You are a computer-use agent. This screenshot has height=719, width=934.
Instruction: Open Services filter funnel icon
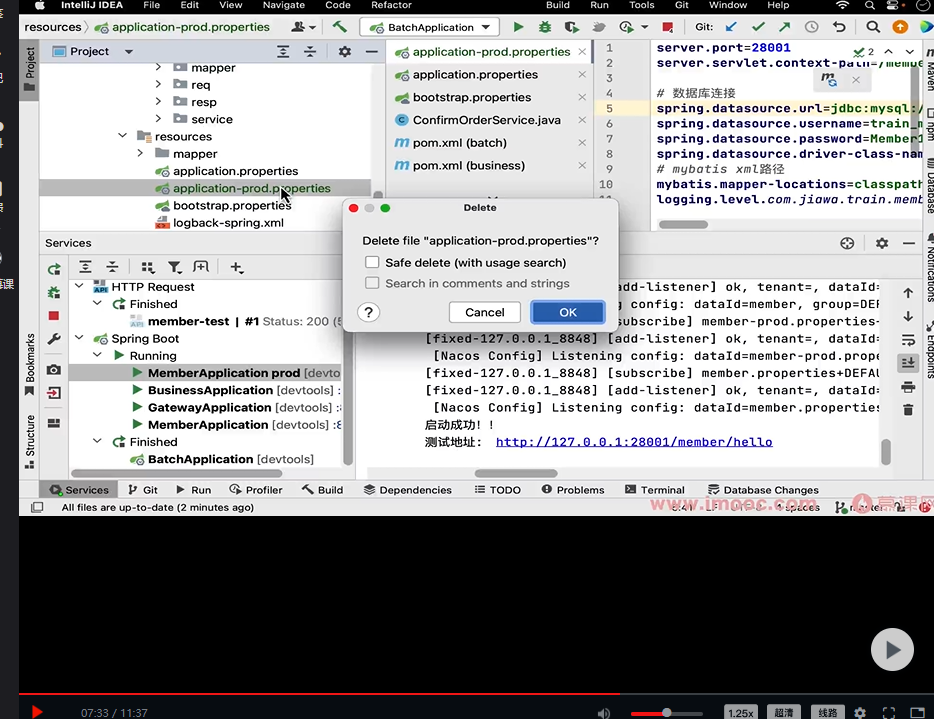tap(174, 267)
